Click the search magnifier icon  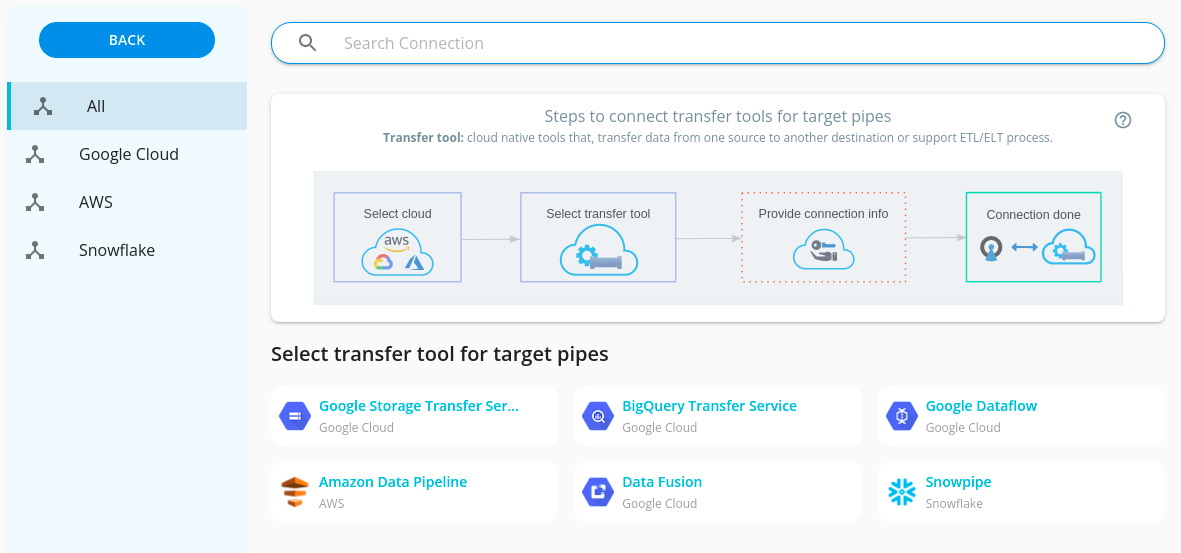pyautogui.click(x=307, y=43)
